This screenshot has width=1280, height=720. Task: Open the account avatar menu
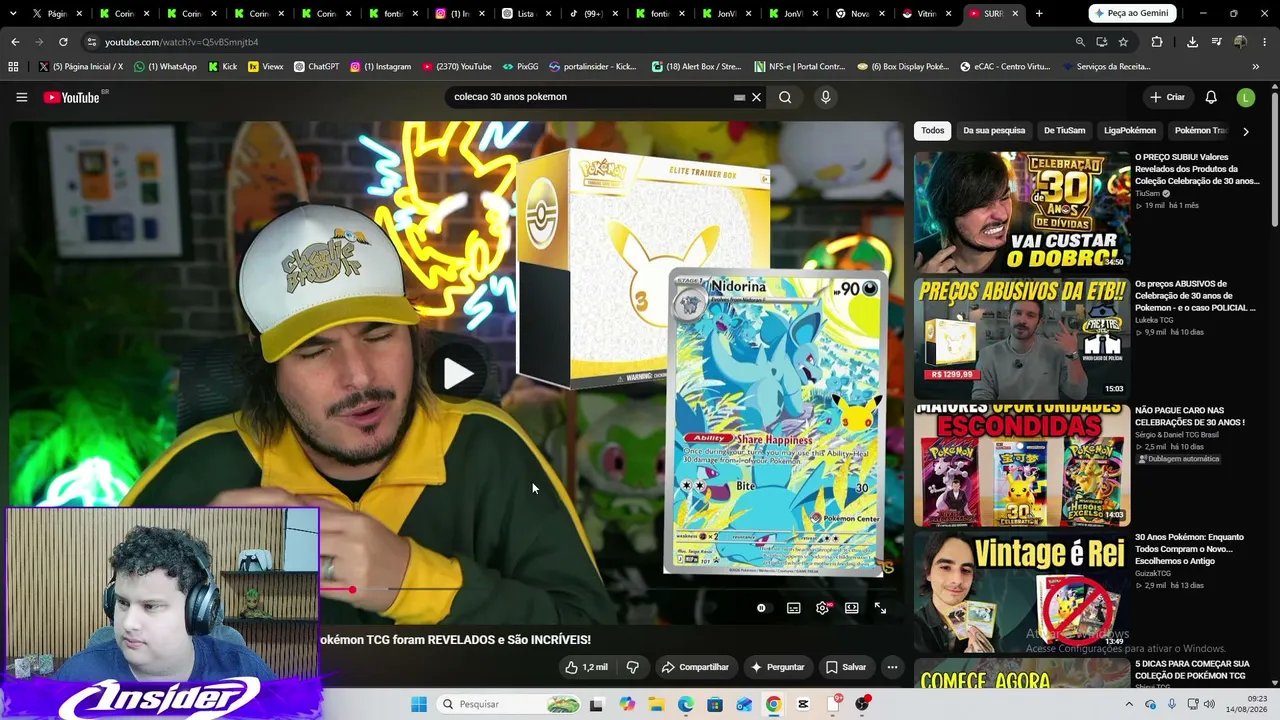click(x=1245, y=97)
